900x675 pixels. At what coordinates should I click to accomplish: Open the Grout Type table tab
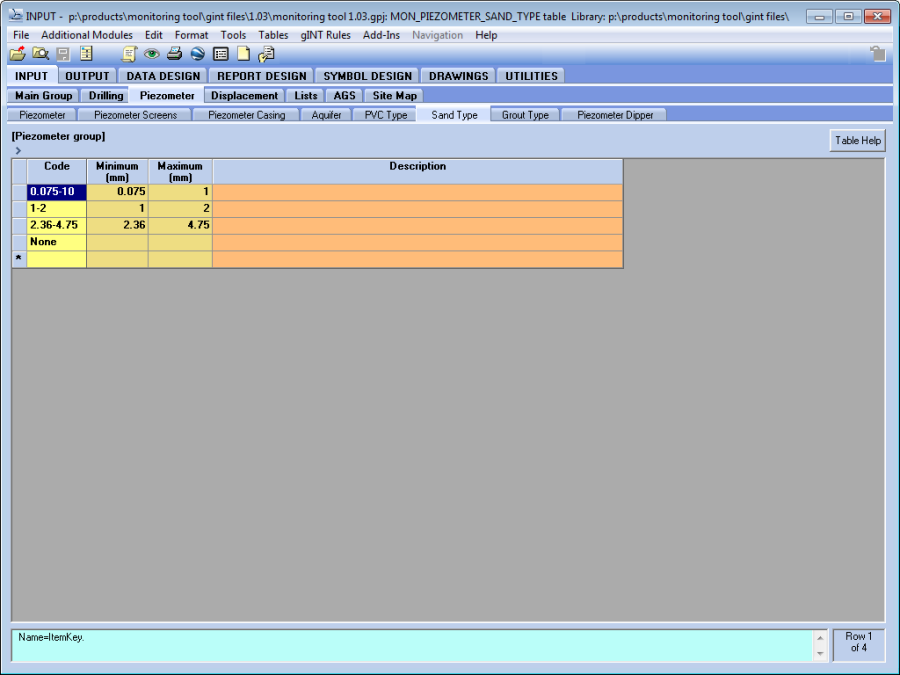[x=525, y=115]
